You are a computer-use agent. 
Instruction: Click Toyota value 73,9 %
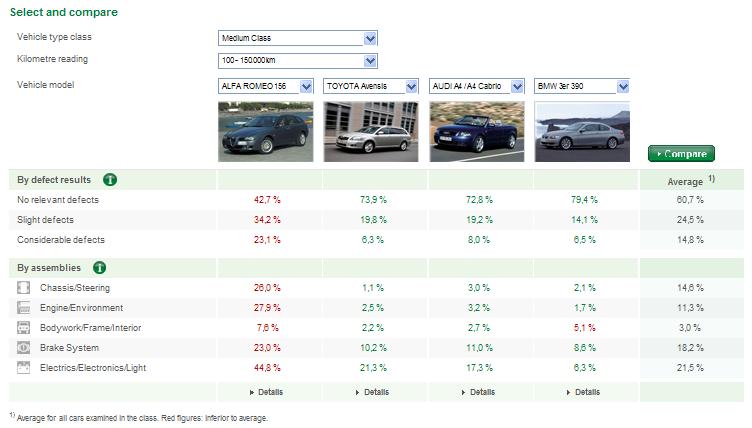(x=373, y=200)
